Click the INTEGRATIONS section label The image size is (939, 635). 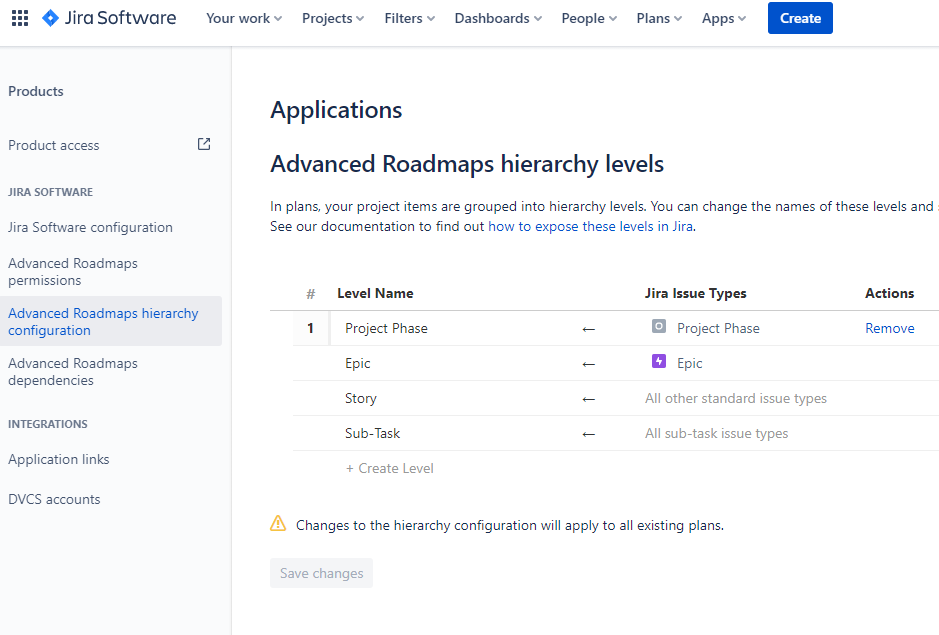[x=47, y=424]
